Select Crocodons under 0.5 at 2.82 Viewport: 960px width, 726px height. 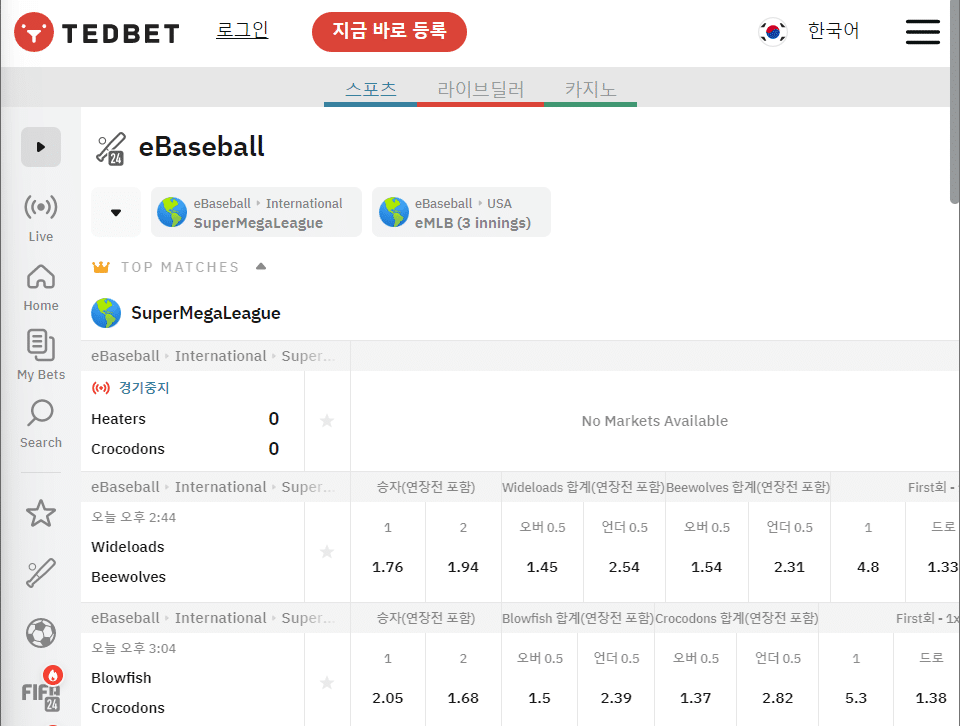[x=778, y=679]
